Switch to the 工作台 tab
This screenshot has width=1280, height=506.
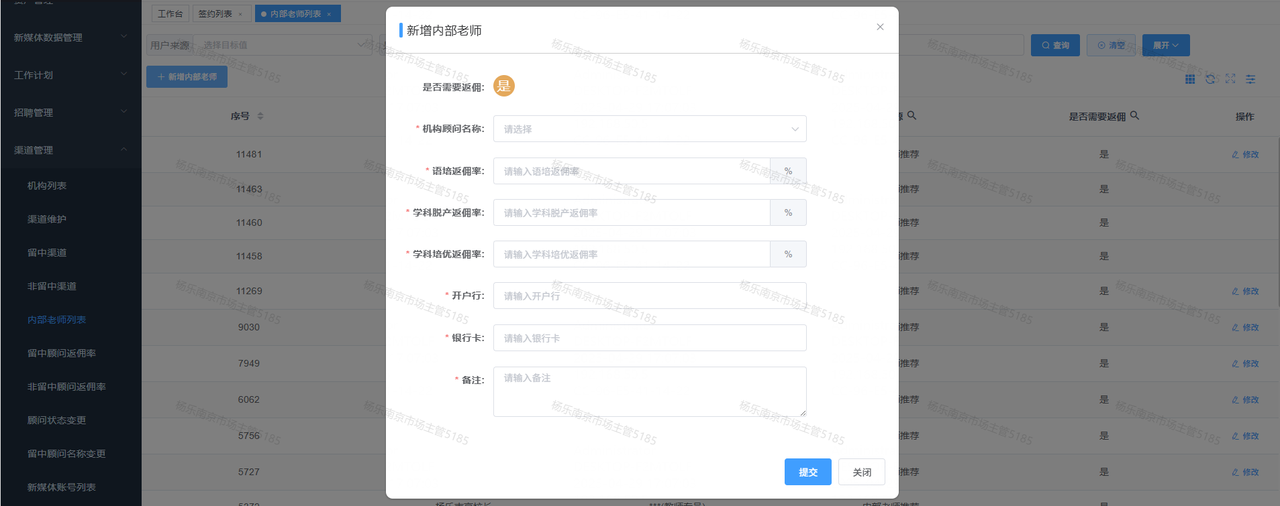point(168,14)
